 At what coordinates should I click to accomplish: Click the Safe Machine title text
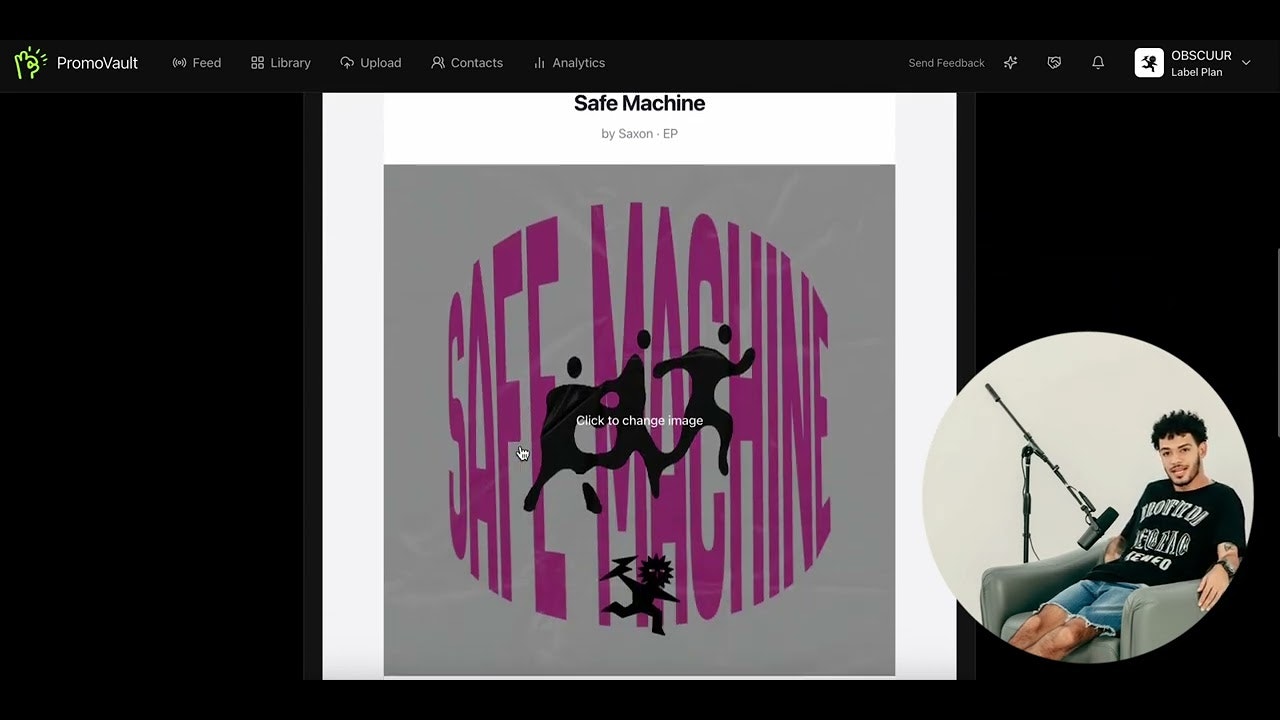(x=639, y=103)
